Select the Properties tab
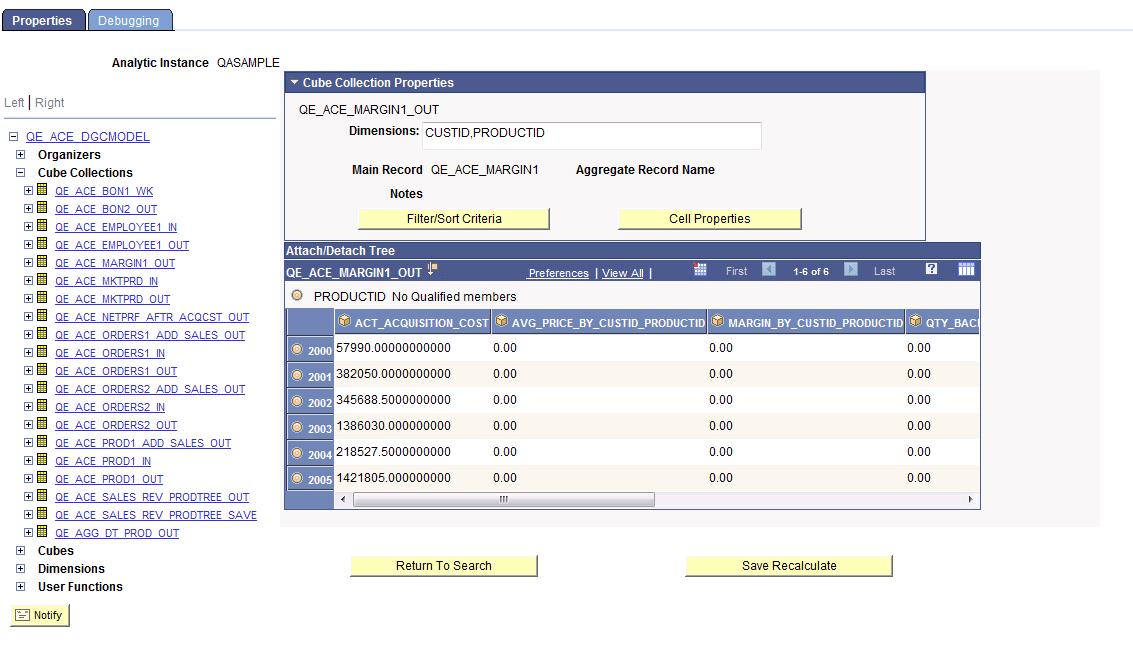 (43, 19)
